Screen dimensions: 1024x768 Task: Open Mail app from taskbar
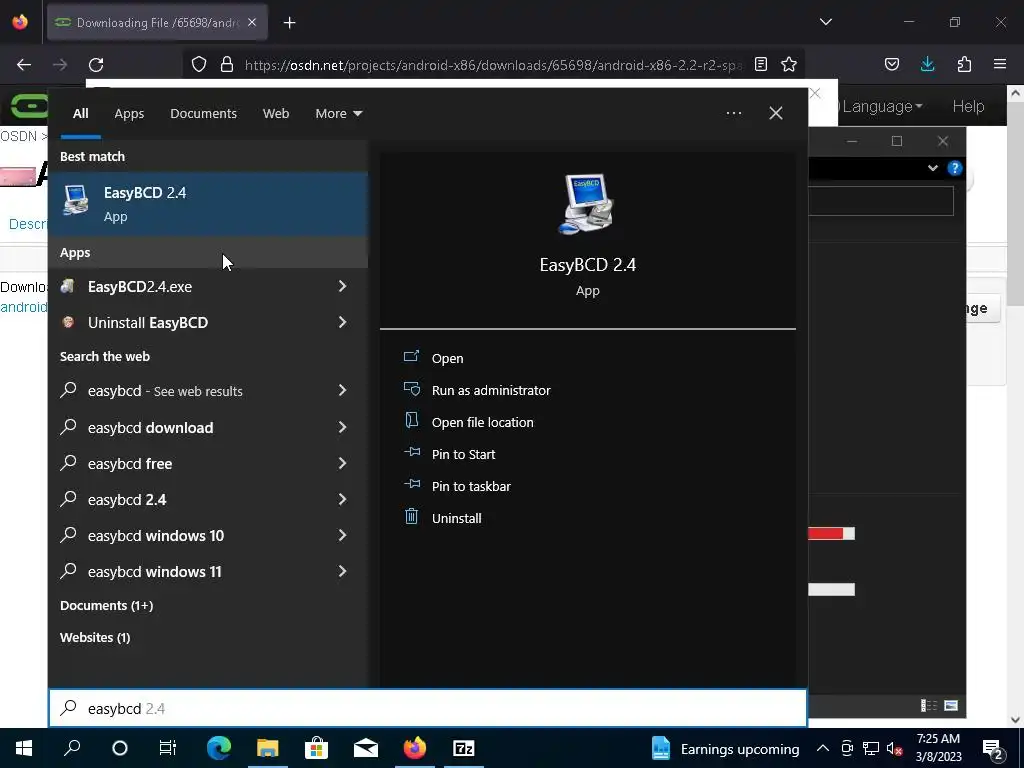pyautogui.click(x=366, y=748)
